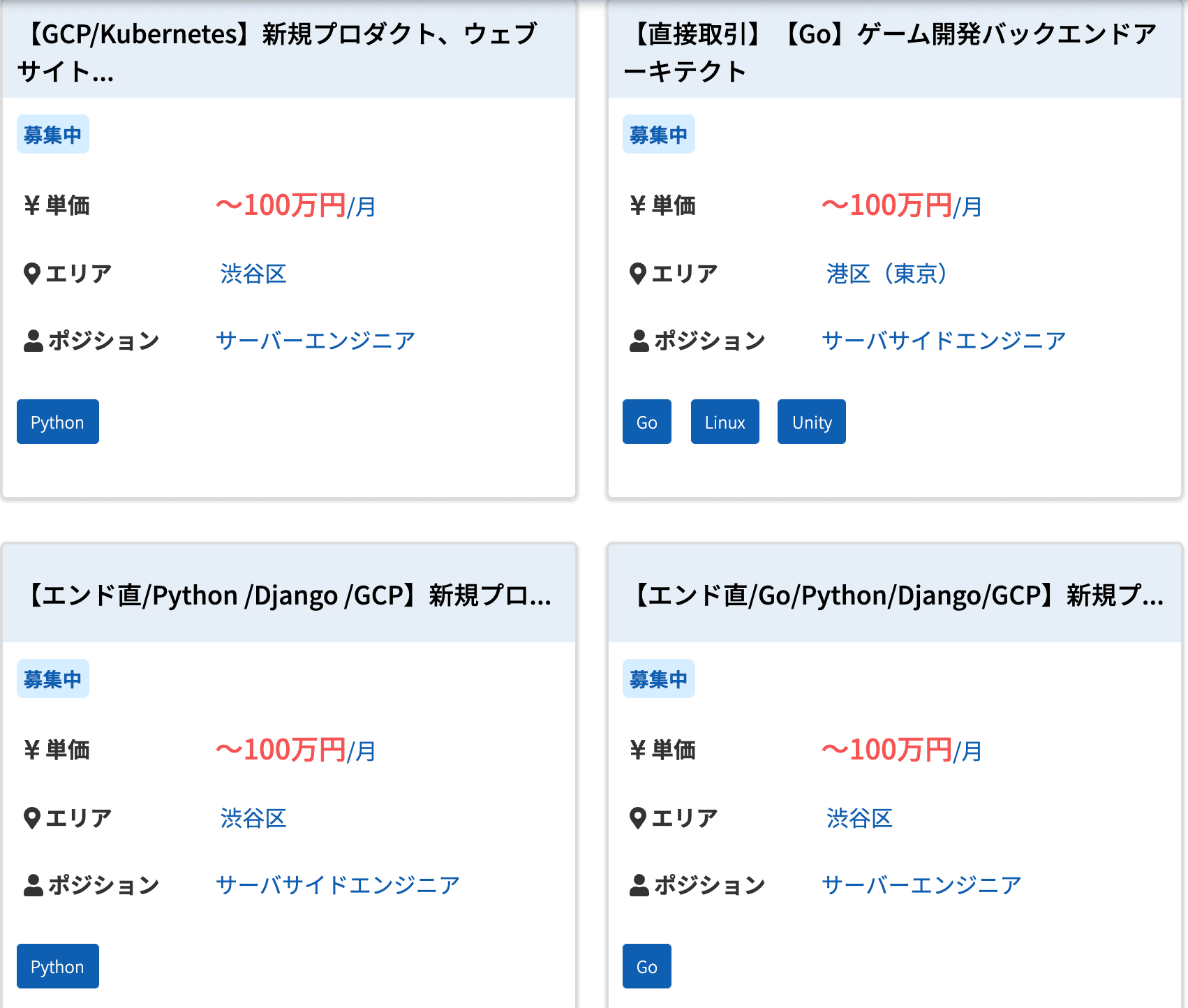The image size is (1188, 1008).
Task: Click the Linux skill tag
Action: (725, 422)
